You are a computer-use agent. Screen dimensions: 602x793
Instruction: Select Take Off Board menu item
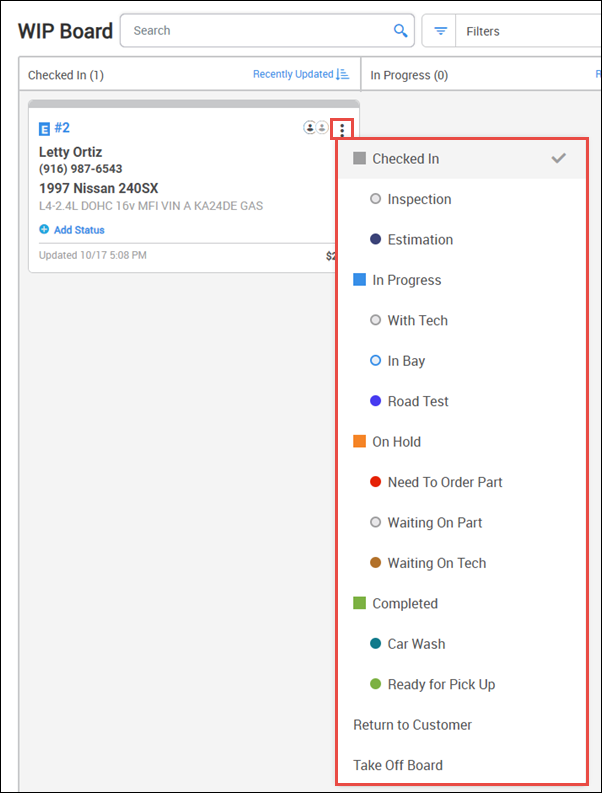398,765
